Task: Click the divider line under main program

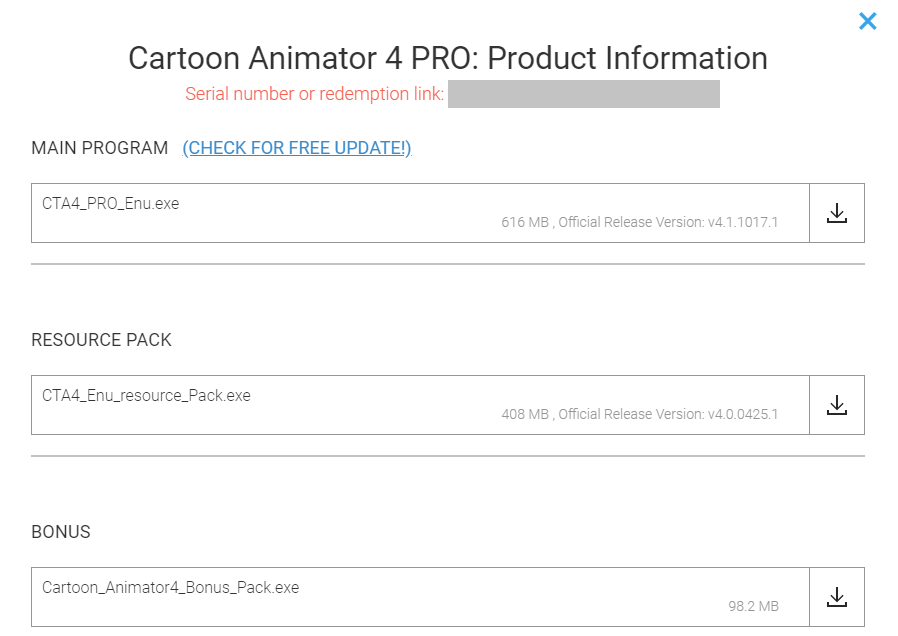Action: click(x=448, y=264)
